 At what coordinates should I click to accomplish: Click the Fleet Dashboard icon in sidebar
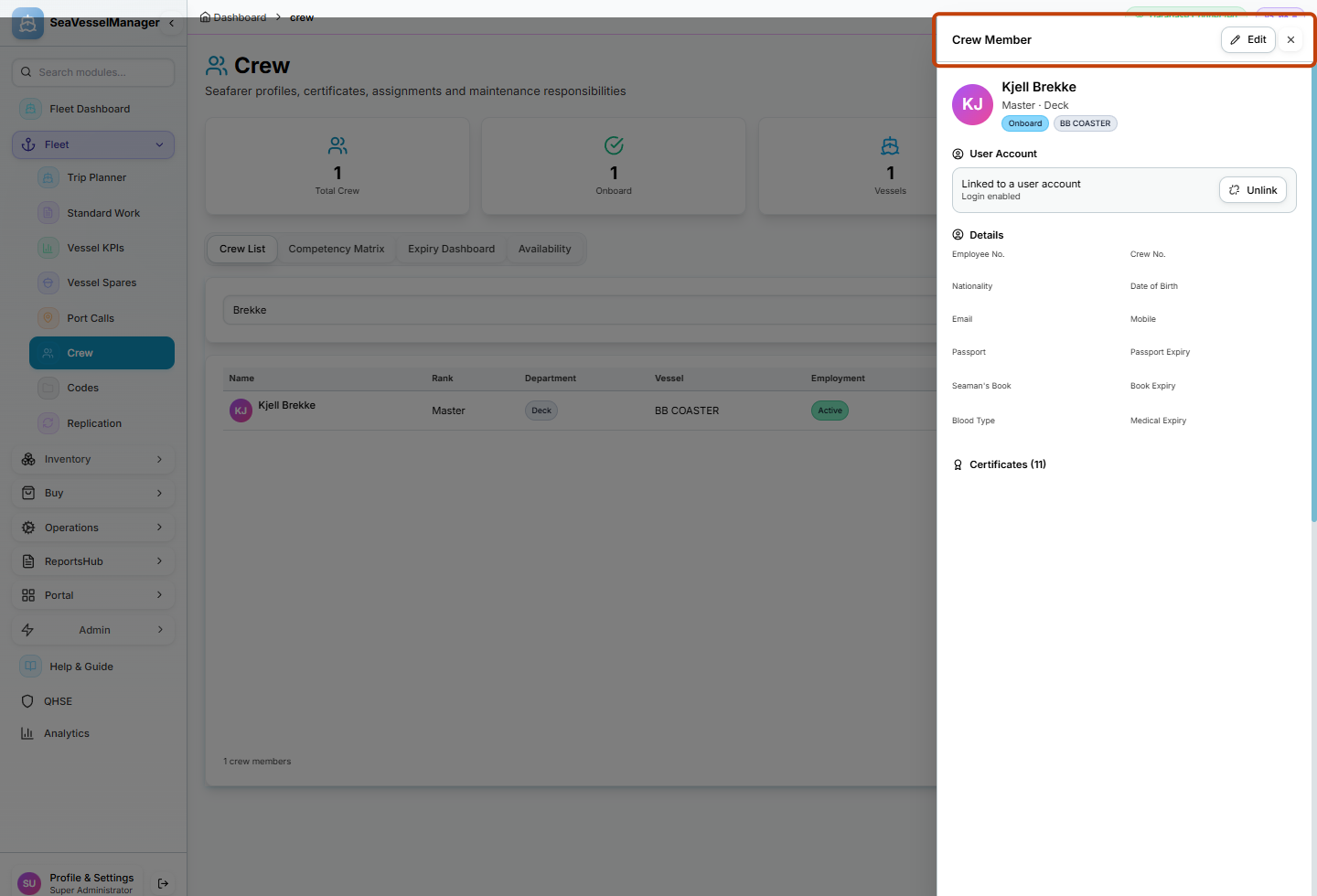30,109
